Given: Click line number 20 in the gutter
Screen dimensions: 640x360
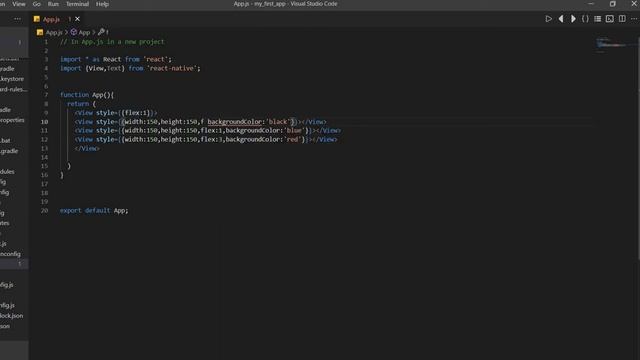Looking at the screenshot, I should point(44,211).
